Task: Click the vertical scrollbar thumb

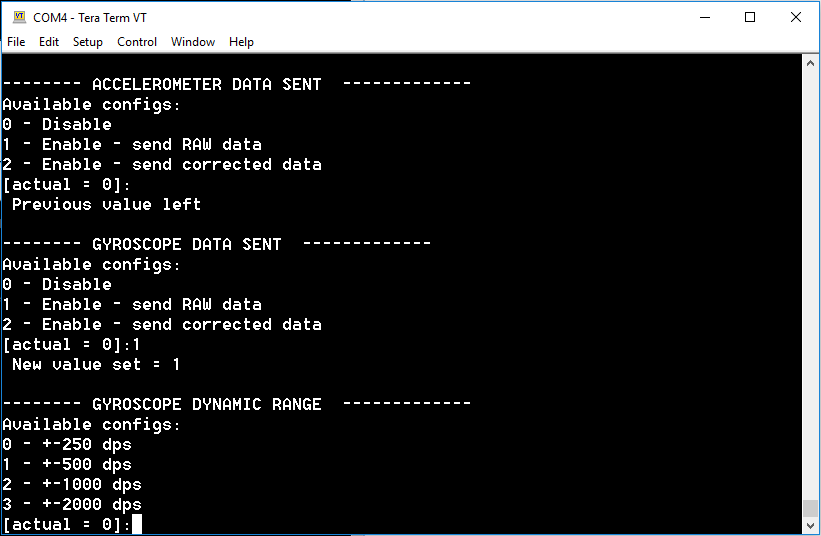Action: 810,508
